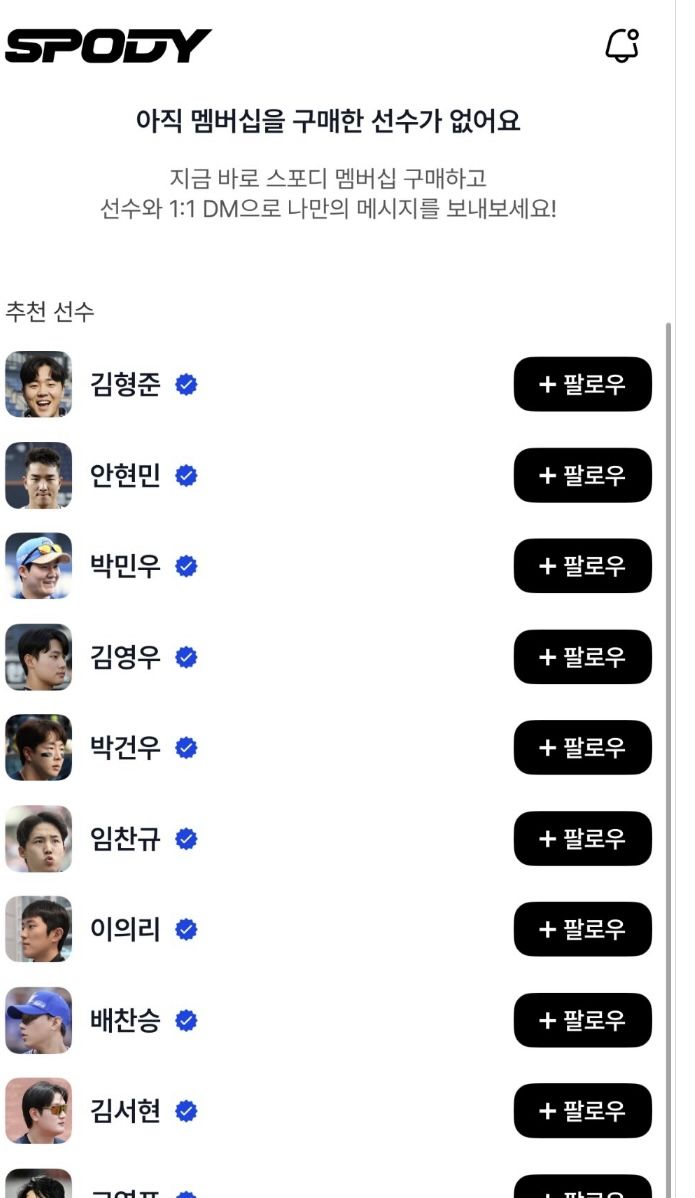The height and width of the screenshot is (1198, 695).
Task: Follow player 이의리
Action: (x=582, y=929)
